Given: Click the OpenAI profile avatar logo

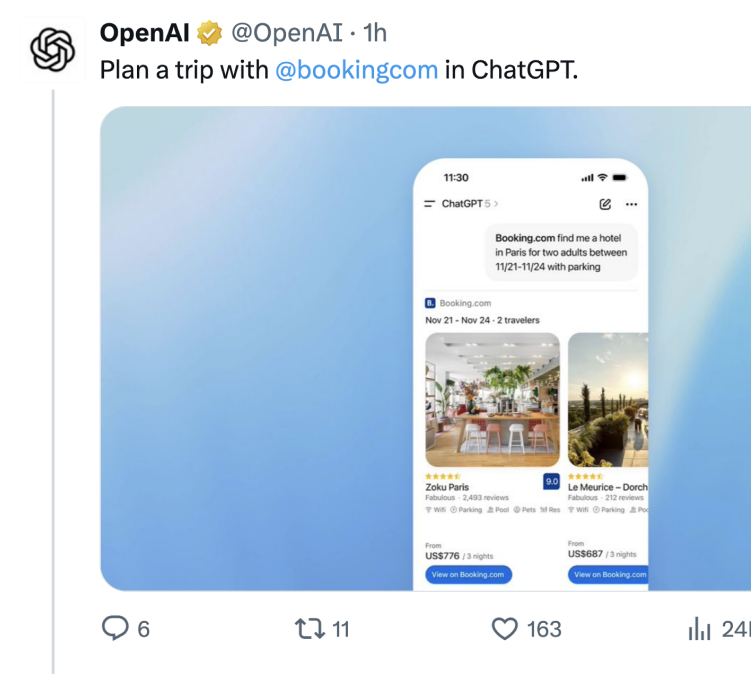Looking at the screenshot, I should tap(49, 50).
